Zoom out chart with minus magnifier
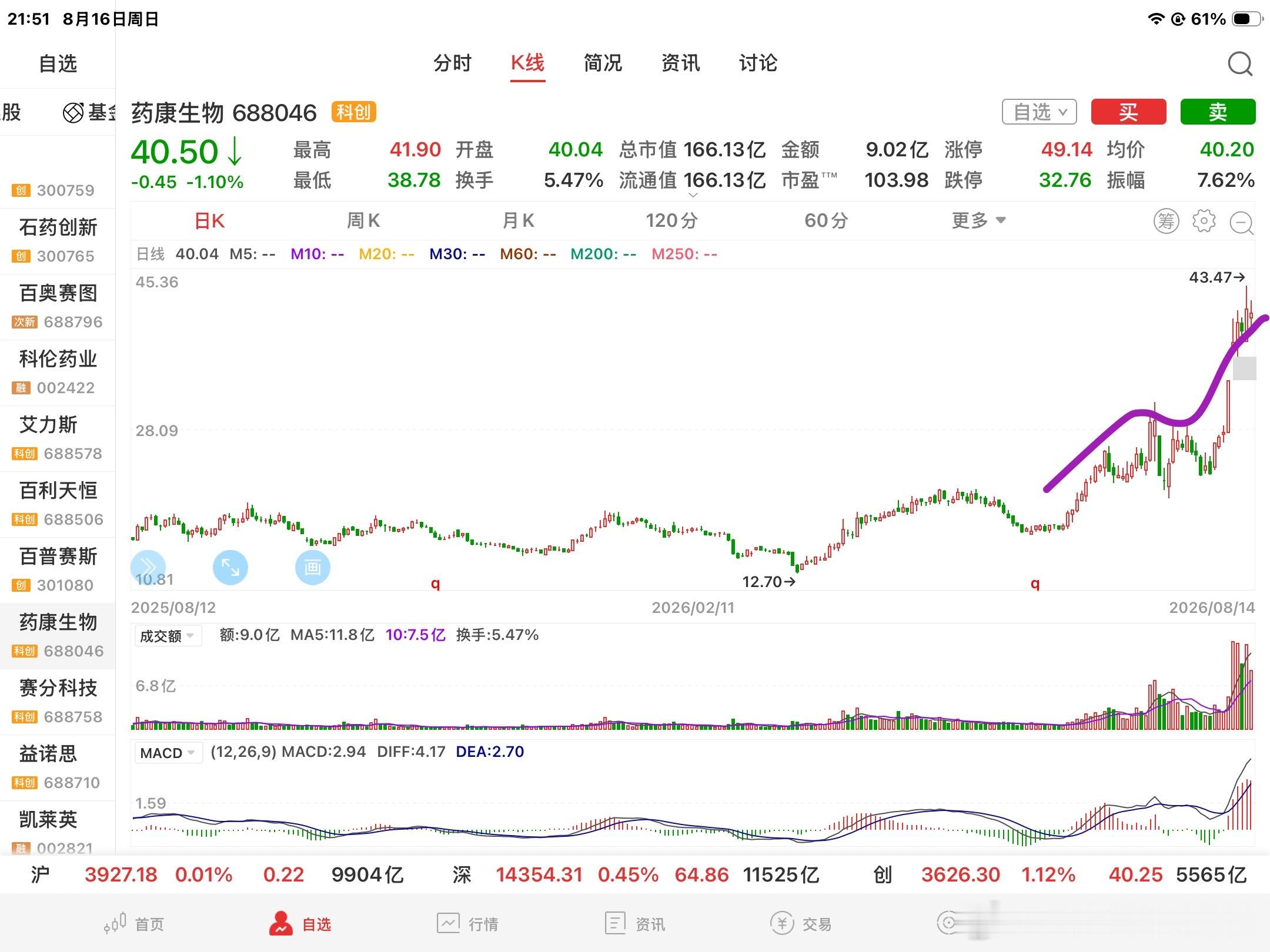This screenshot has width=1270, height=952. point(1242,223)
